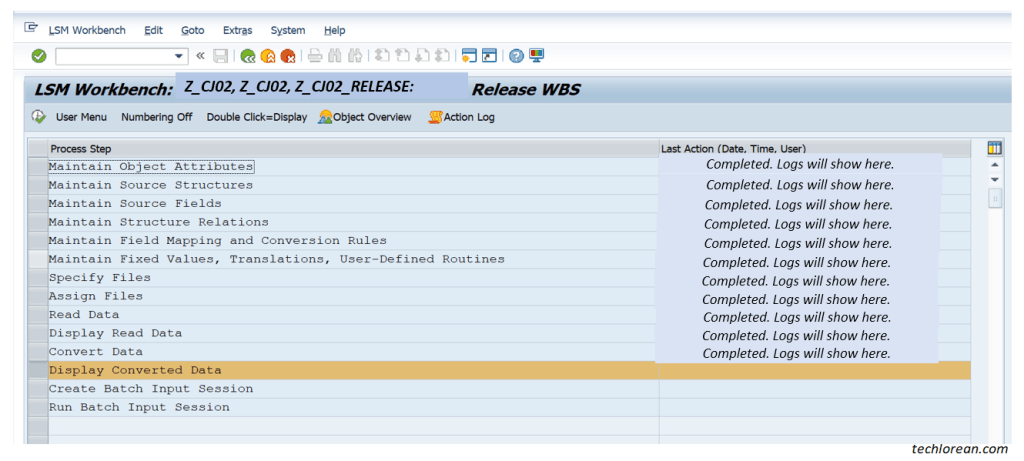This screenshot has width=1024, height=461.
Task: Click the red Cancel icon
Action: coord(288,56)
